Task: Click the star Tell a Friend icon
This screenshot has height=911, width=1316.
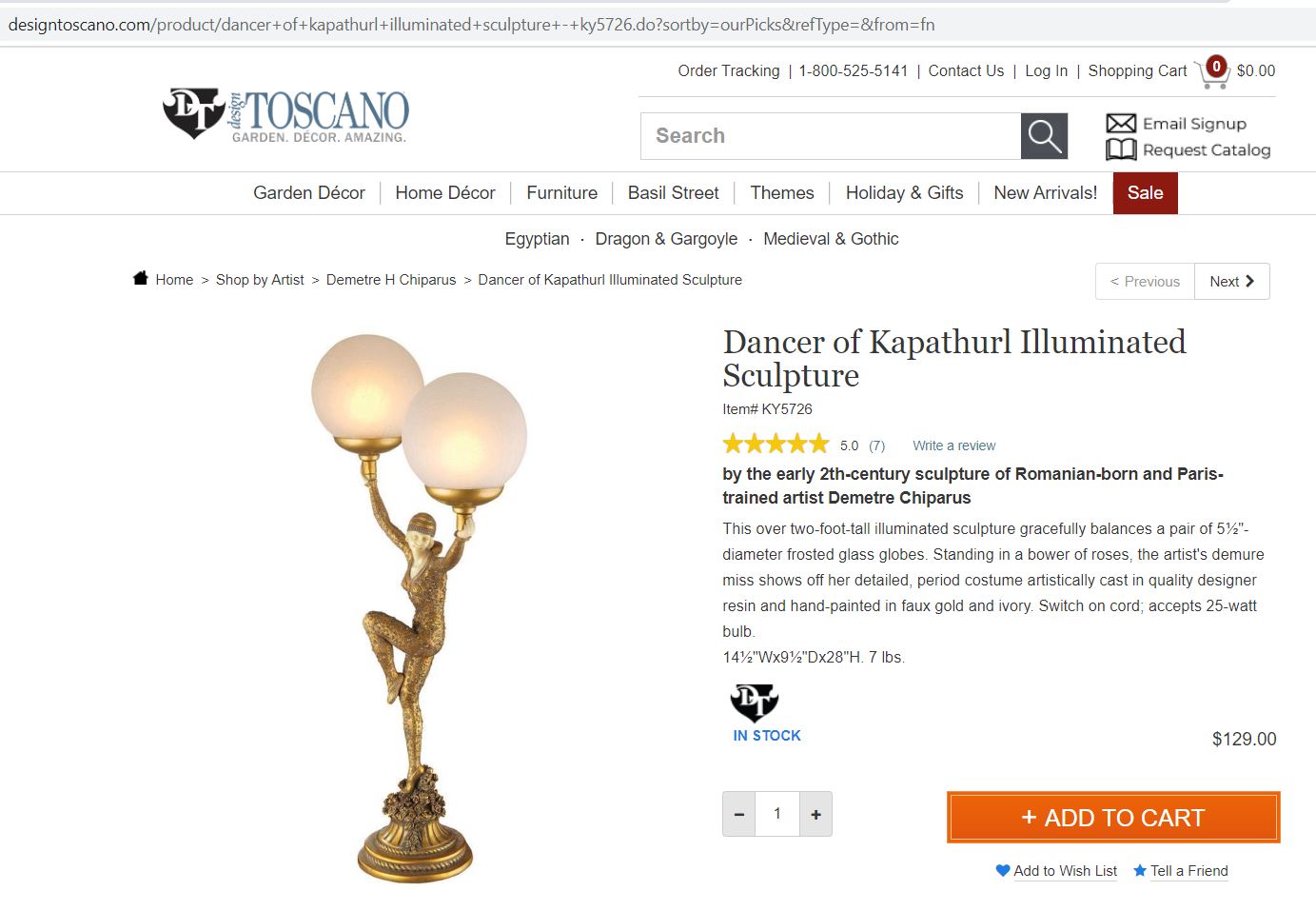Action: click(1140, 870)
